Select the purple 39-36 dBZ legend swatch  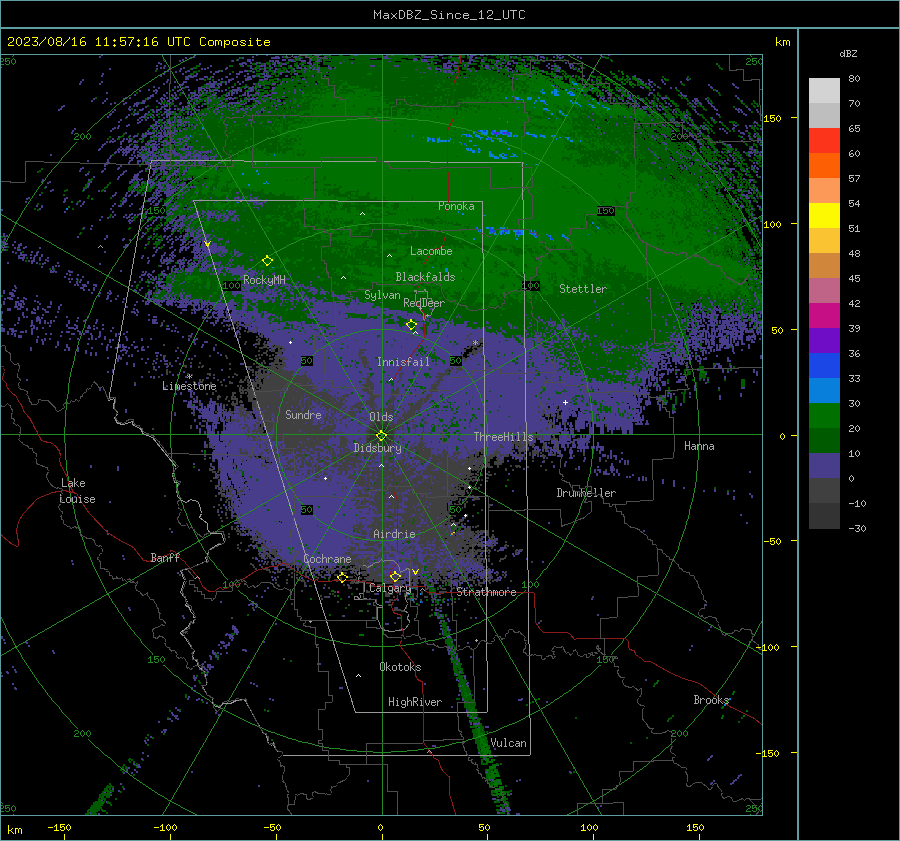(824, 341)
